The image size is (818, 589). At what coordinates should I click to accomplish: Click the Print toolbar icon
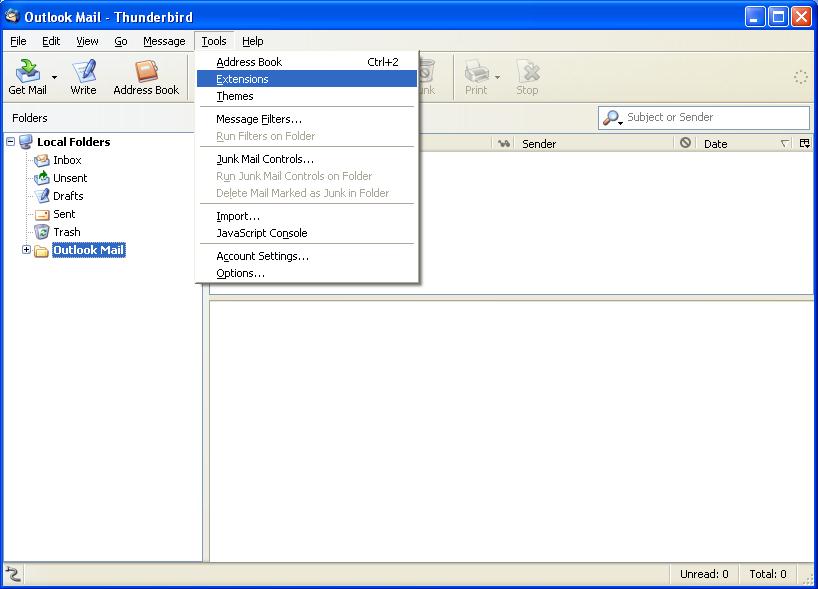(476, 77)
